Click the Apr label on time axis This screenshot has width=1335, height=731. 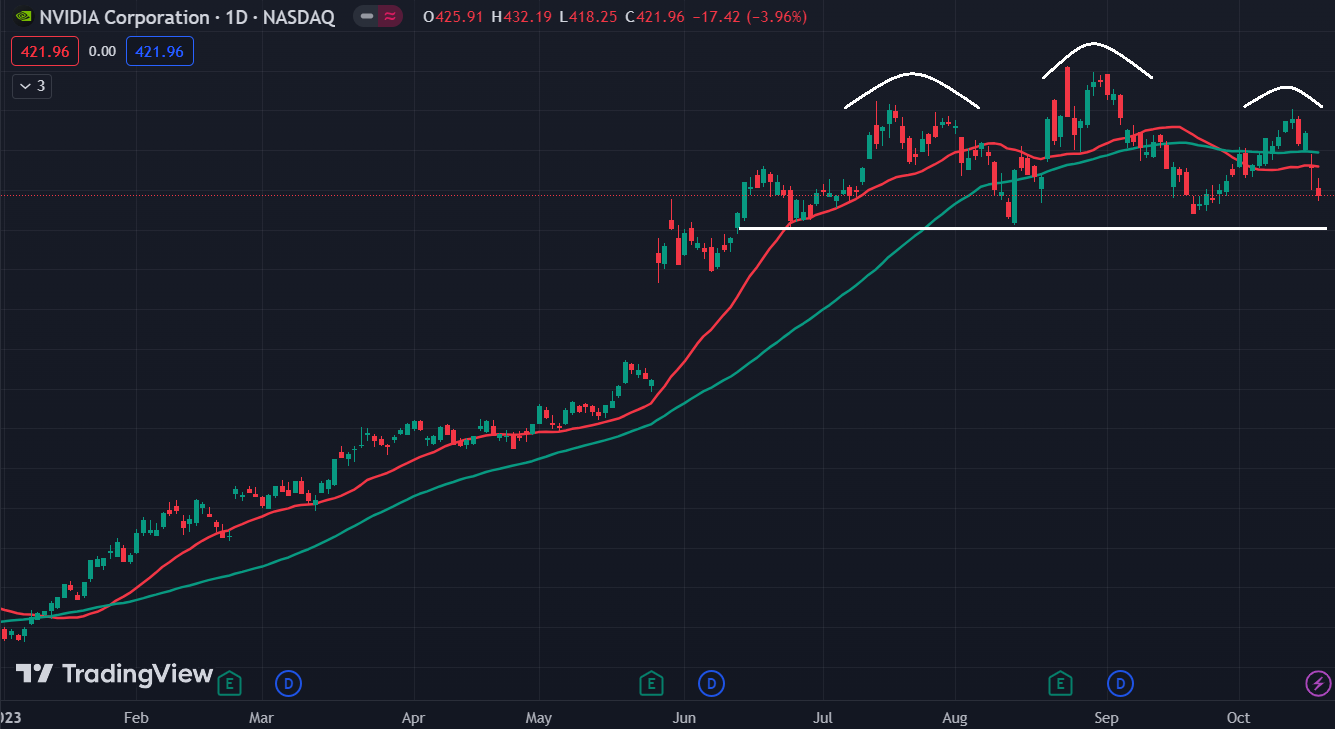413,718
